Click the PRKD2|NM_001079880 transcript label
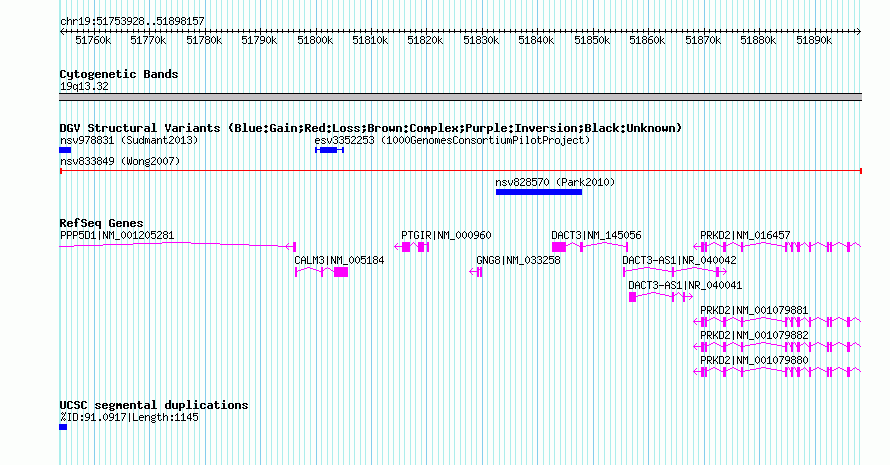 click(754, 360)
